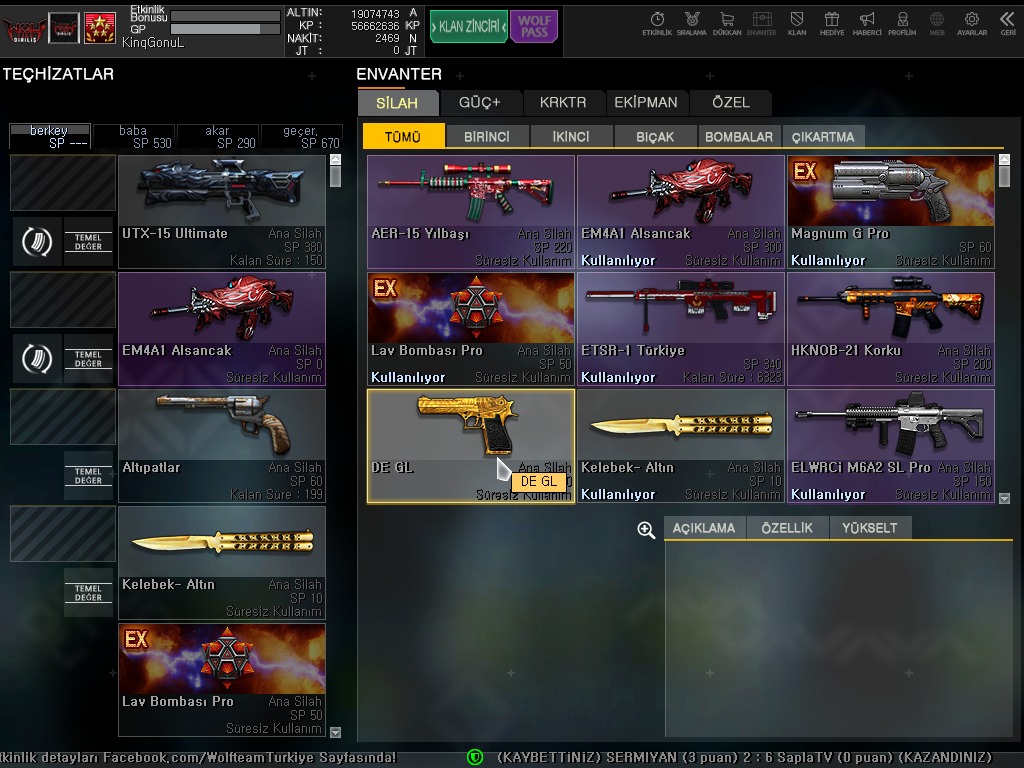Select the geçer SP 670 loadout slot

[302, 137]
